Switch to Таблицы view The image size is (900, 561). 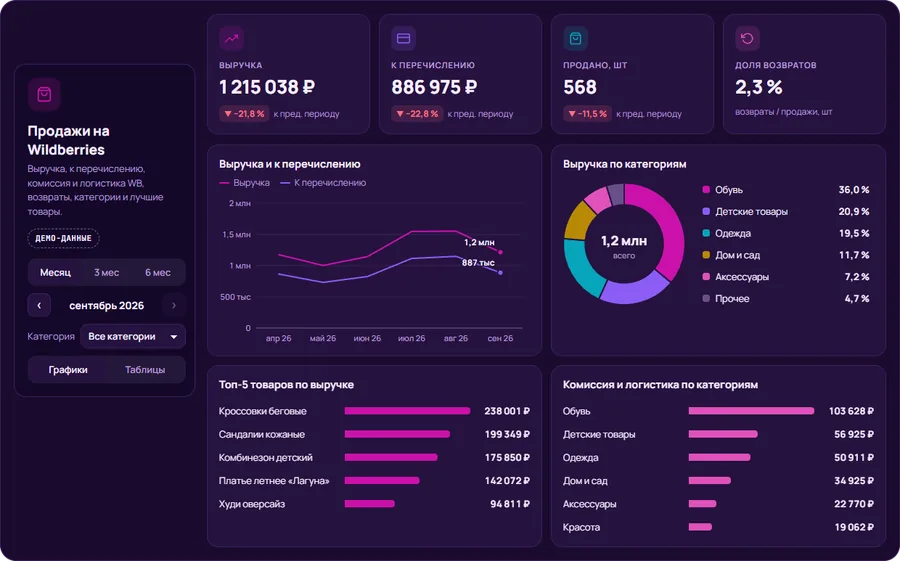(145, 370)
